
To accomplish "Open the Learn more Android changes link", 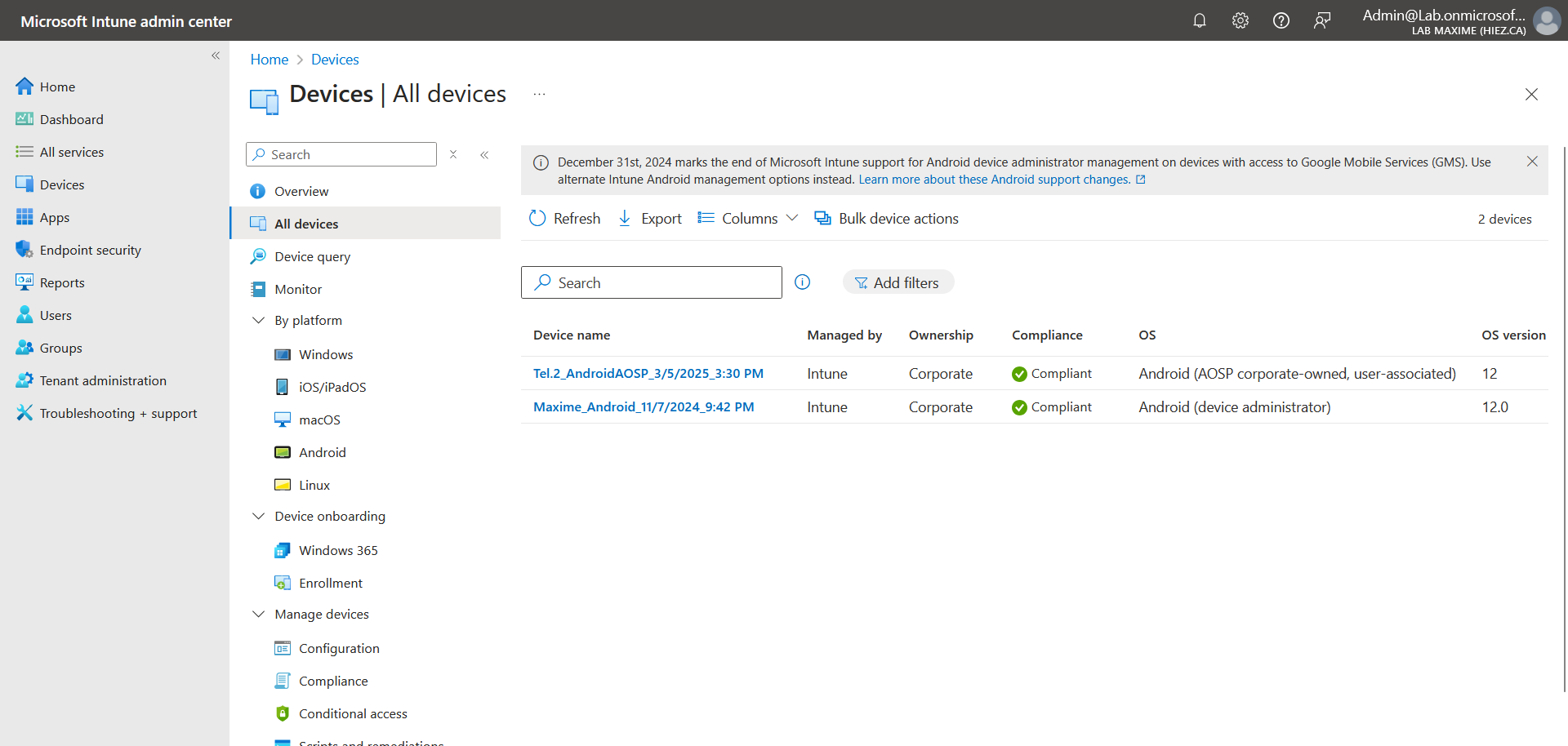I will click(x=994, y=180).
